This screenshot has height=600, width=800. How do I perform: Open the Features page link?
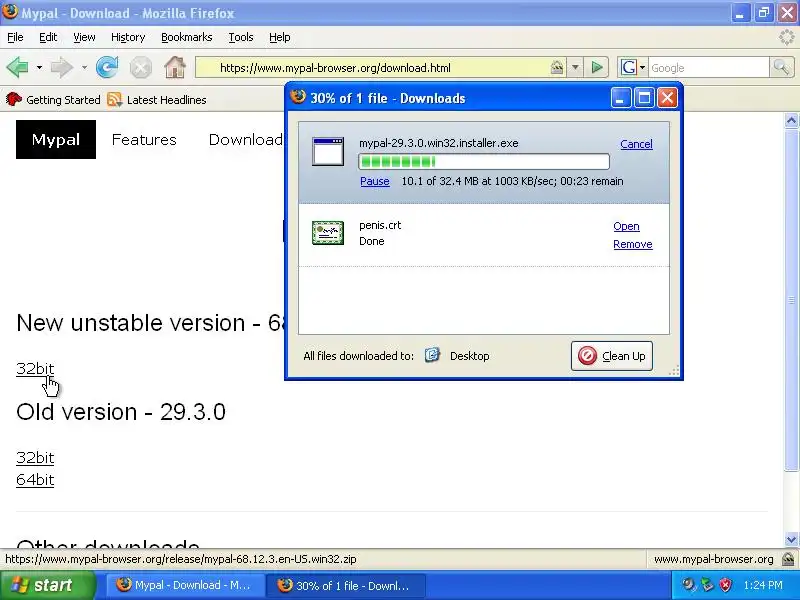[144, 139]
